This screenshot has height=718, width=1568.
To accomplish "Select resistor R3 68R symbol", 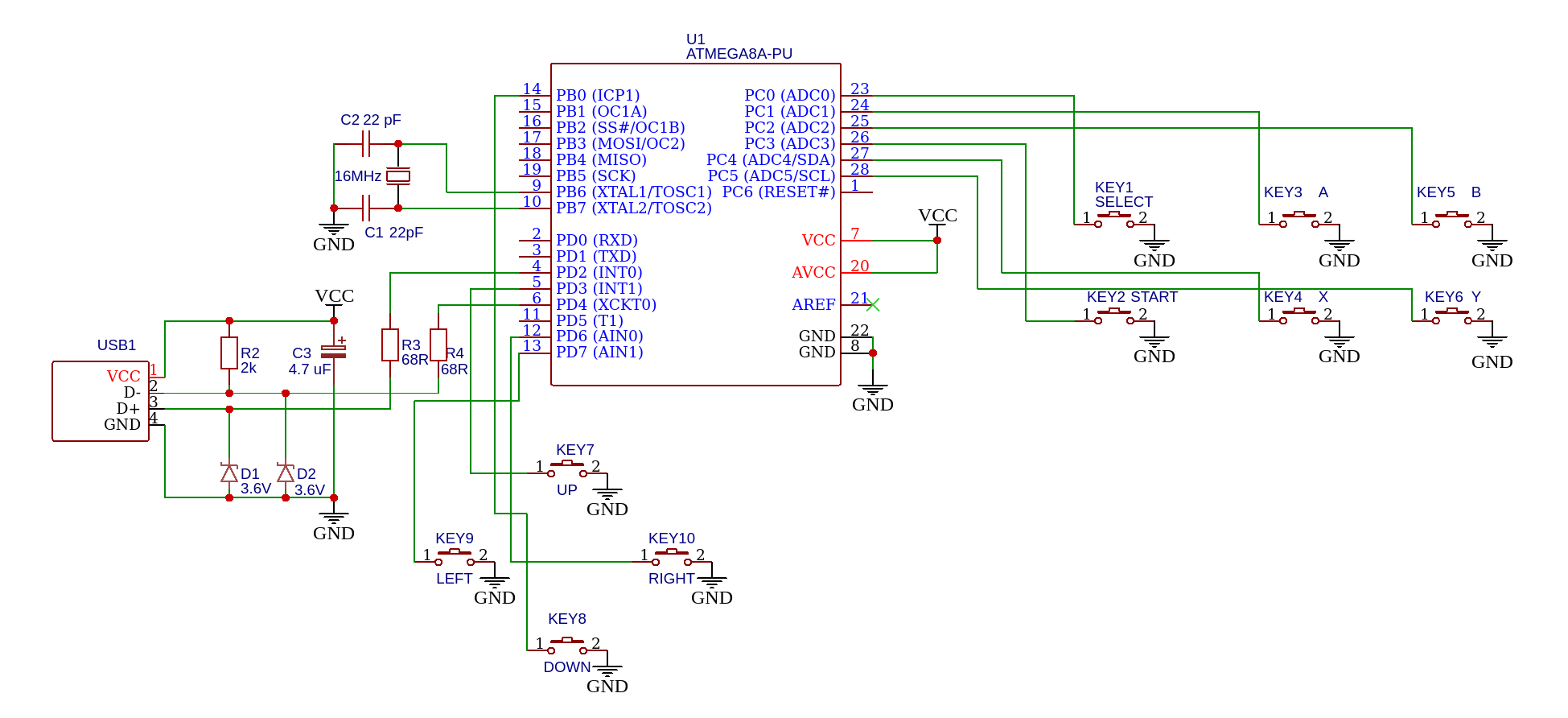I will [x=390, y=345].
